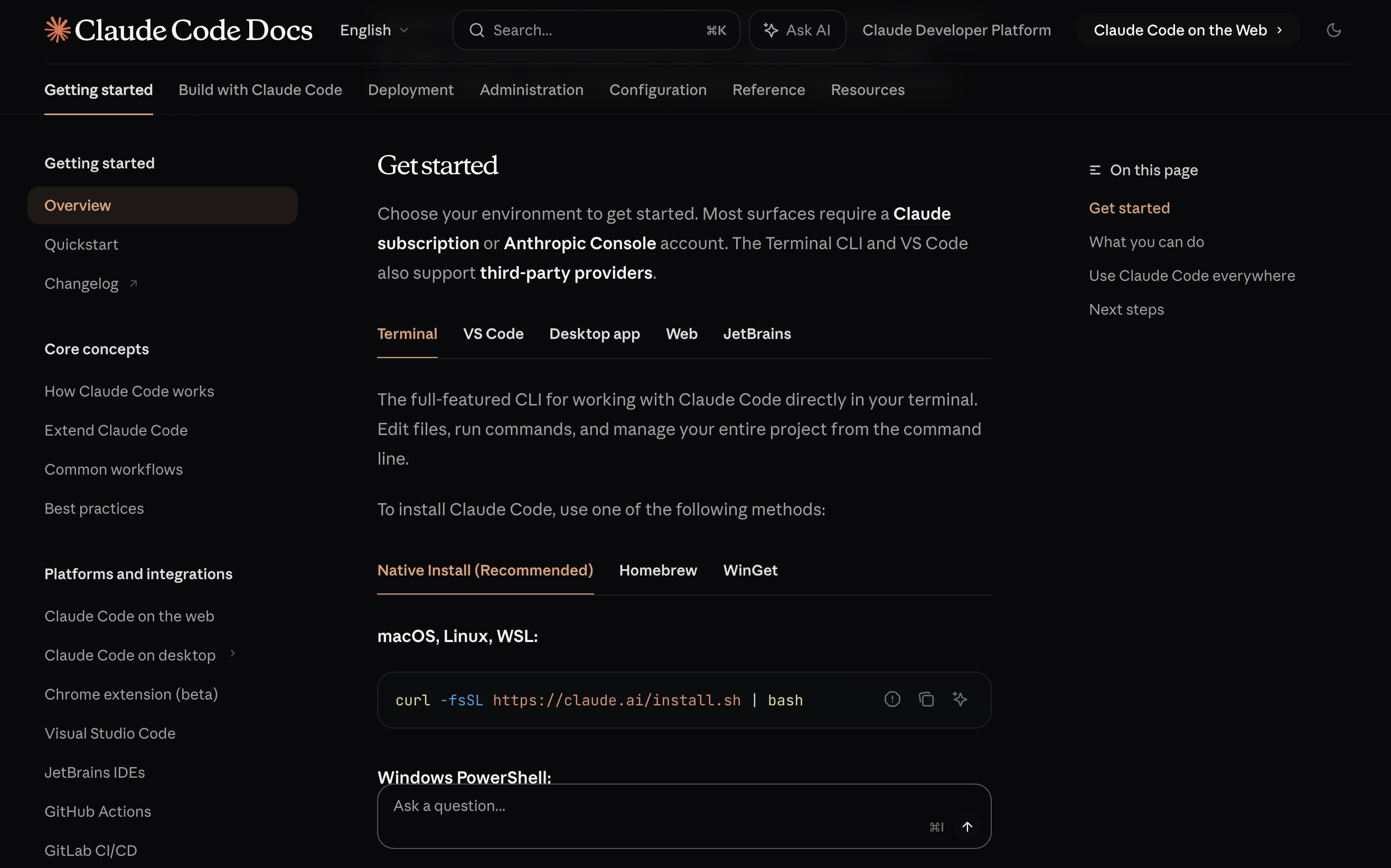Select the Deployment menu item
The width and height of the screenshot is (1391, 868).
[x=410, y=90]
